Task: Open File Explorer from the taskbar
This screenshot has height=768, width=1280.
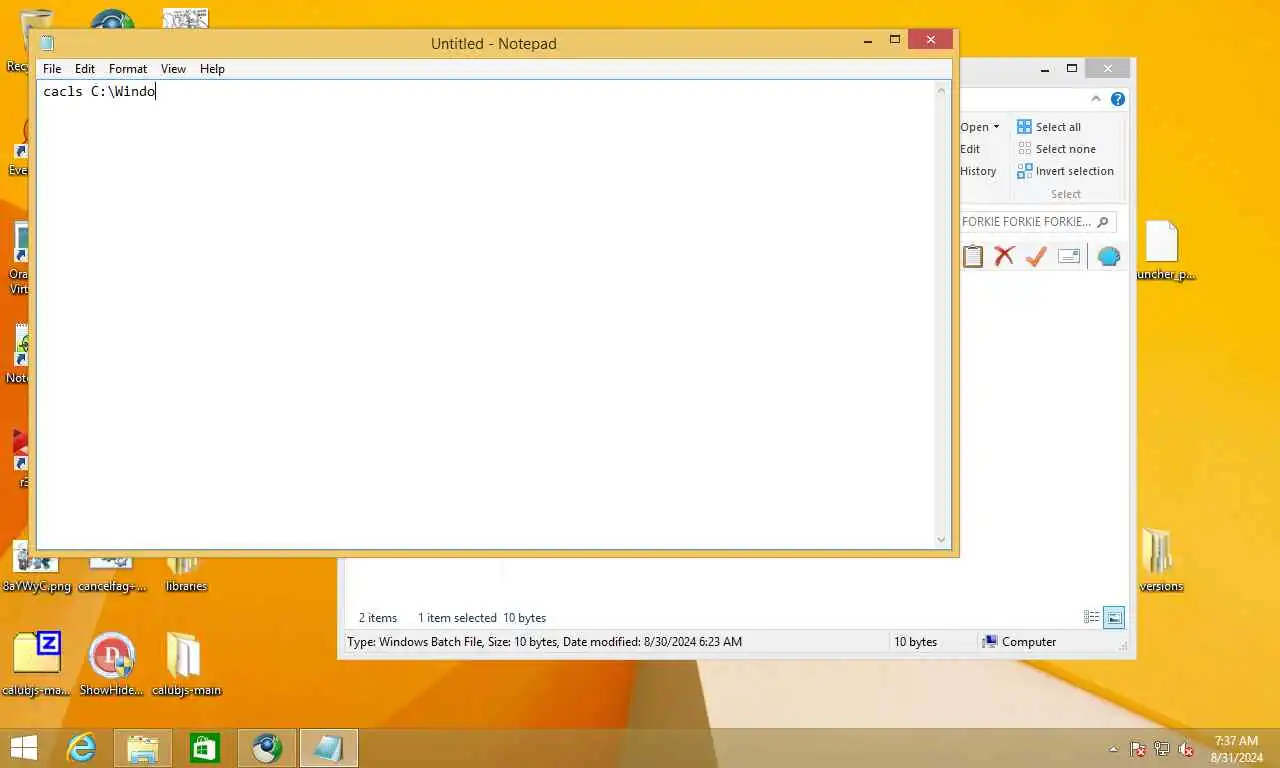Action: tap(143, 747)
